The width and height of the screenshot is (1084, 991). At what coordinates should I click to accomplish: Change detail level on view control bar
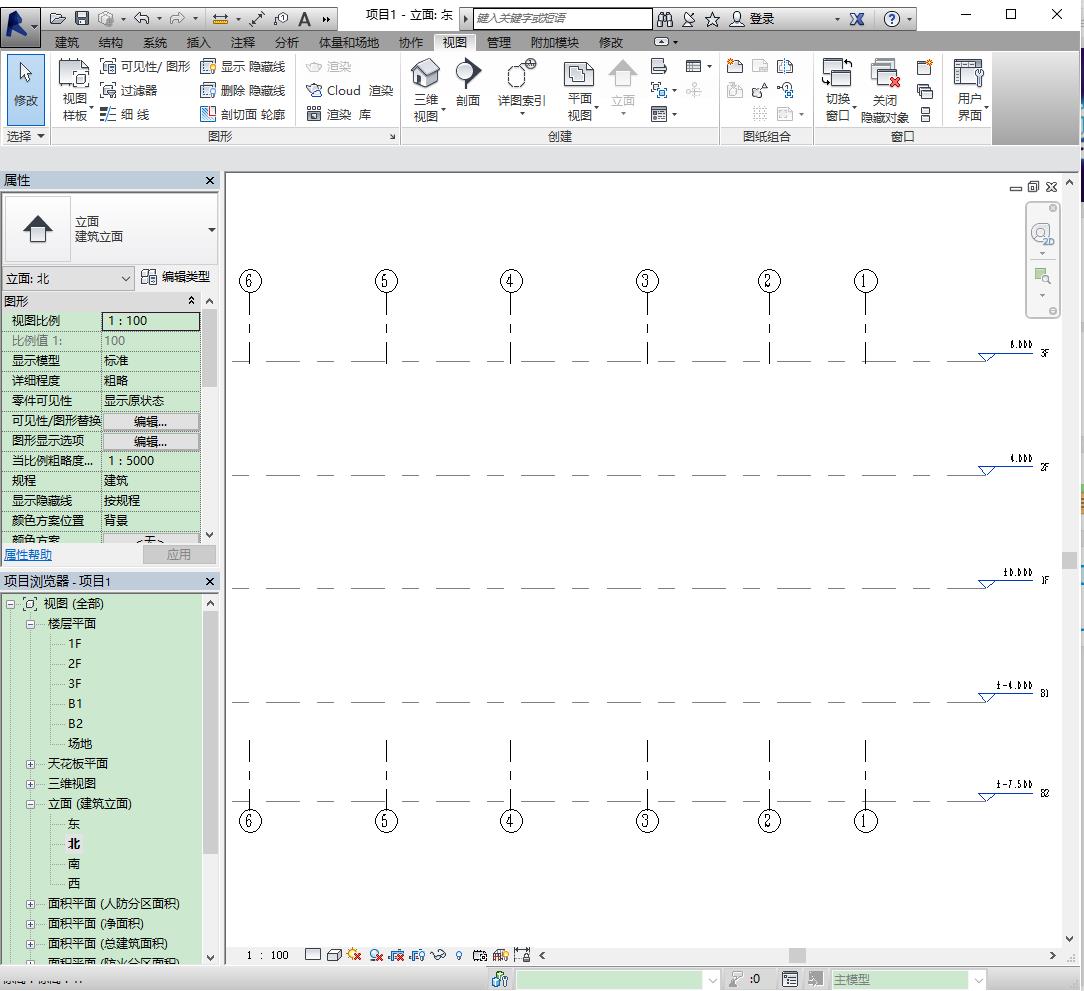tap(312, 955)
